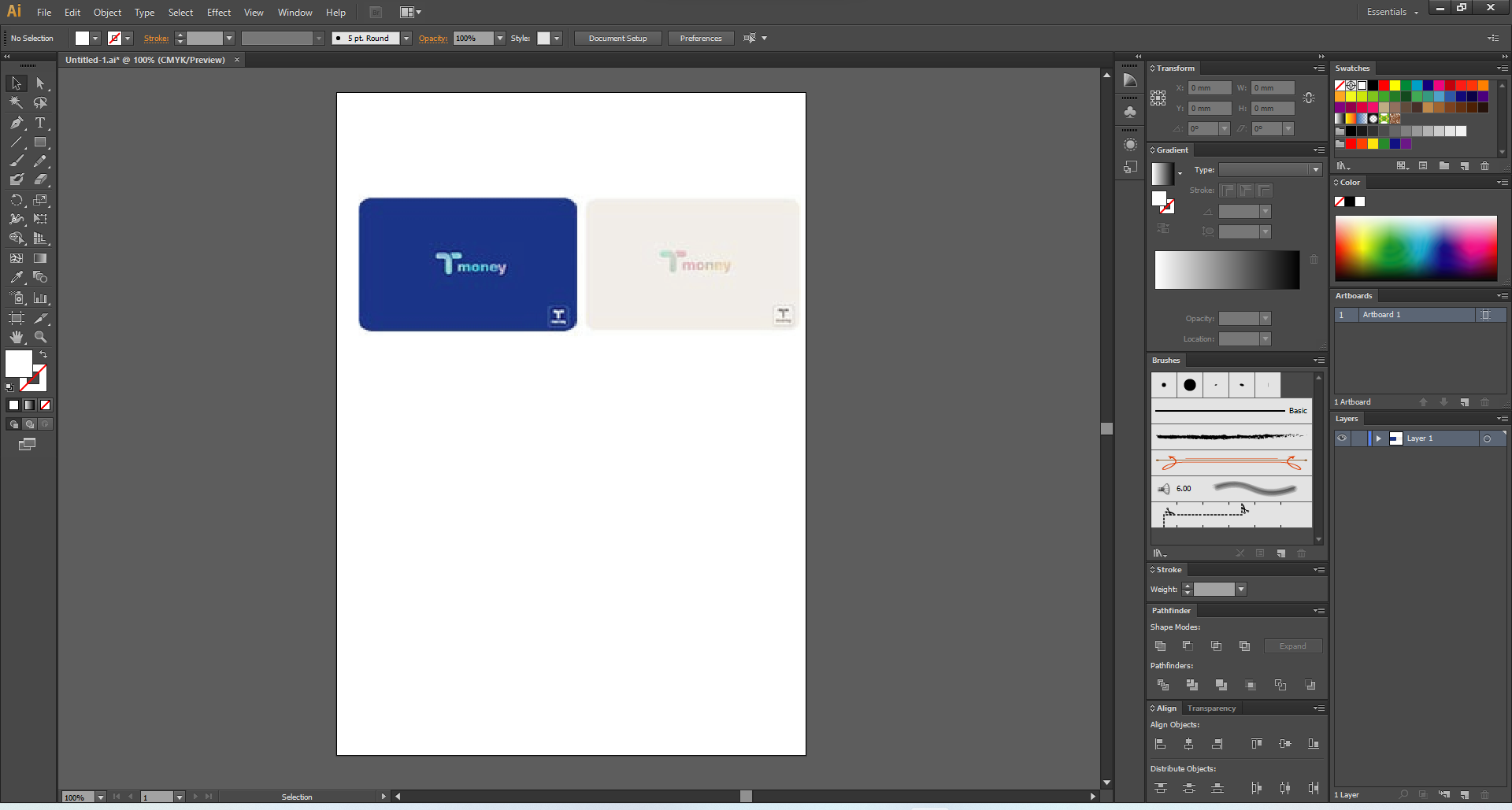Click the Fill color box in toolbox
This screenshot has width=1512, height=810.
point(19,364)
